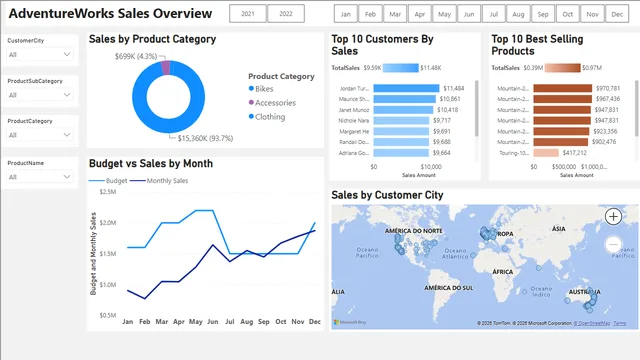Click the Clothing legend color dot
This screenshot has height=360, width=640.
[251, 116]
